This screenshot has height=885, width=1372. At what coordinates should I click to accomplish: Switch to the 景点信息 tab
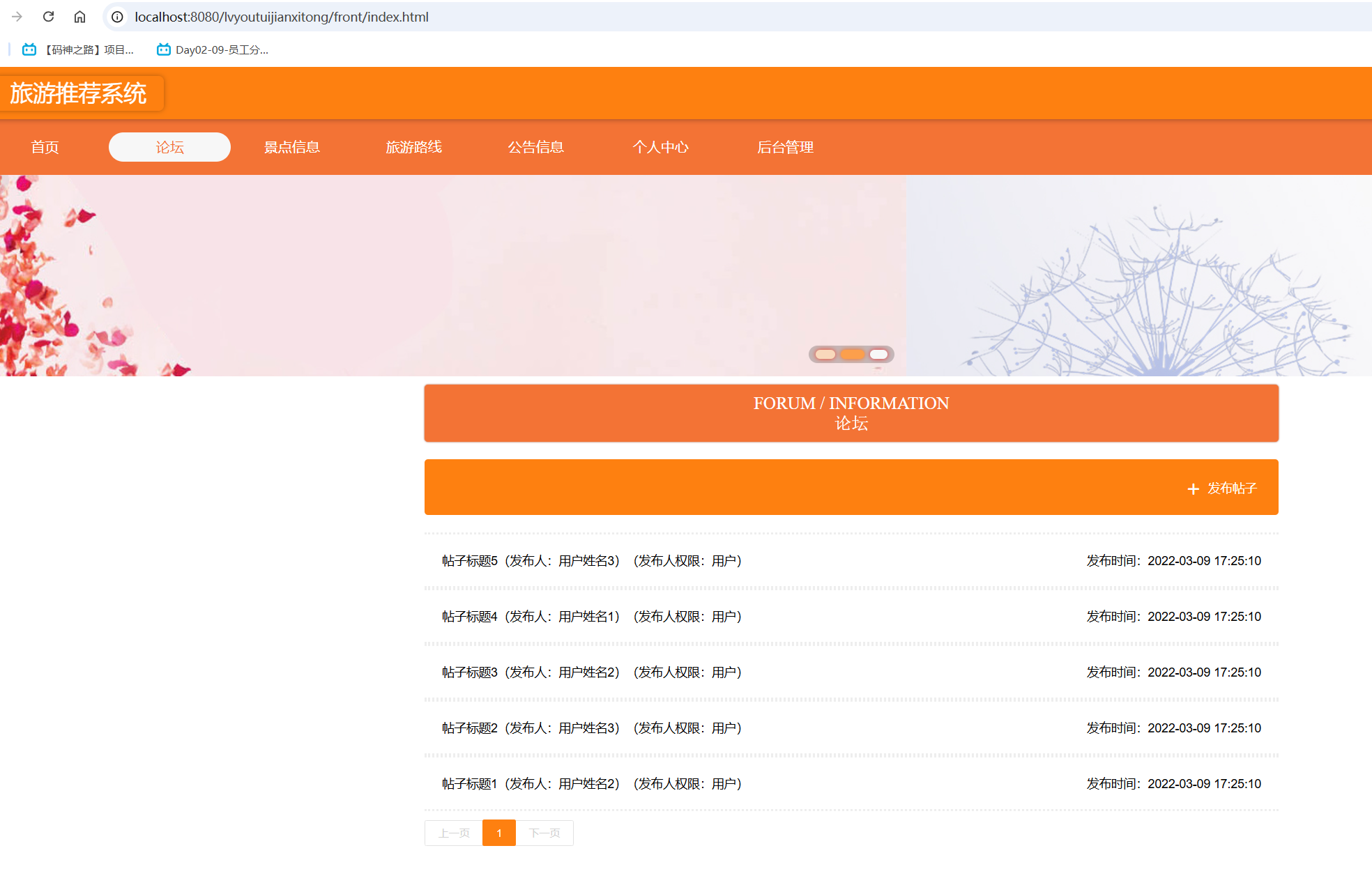point(291,147)
